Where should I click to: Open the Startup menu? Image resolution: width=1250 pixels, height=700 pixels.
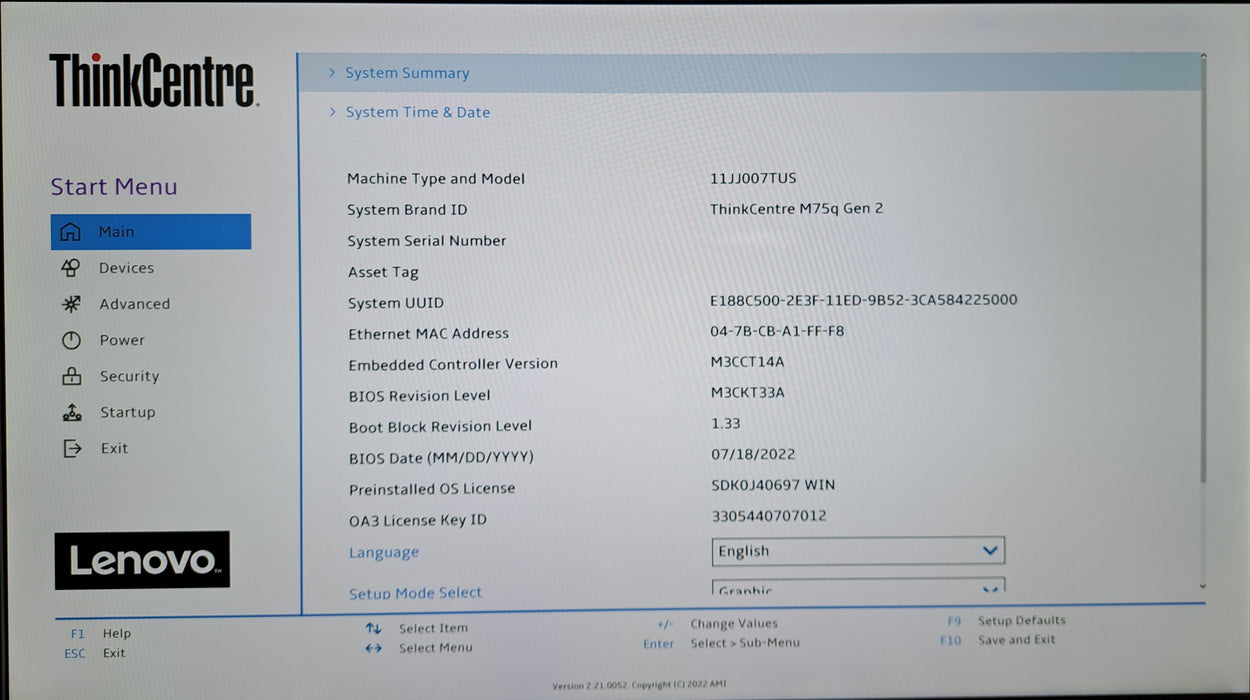click(x=127, y=412)
